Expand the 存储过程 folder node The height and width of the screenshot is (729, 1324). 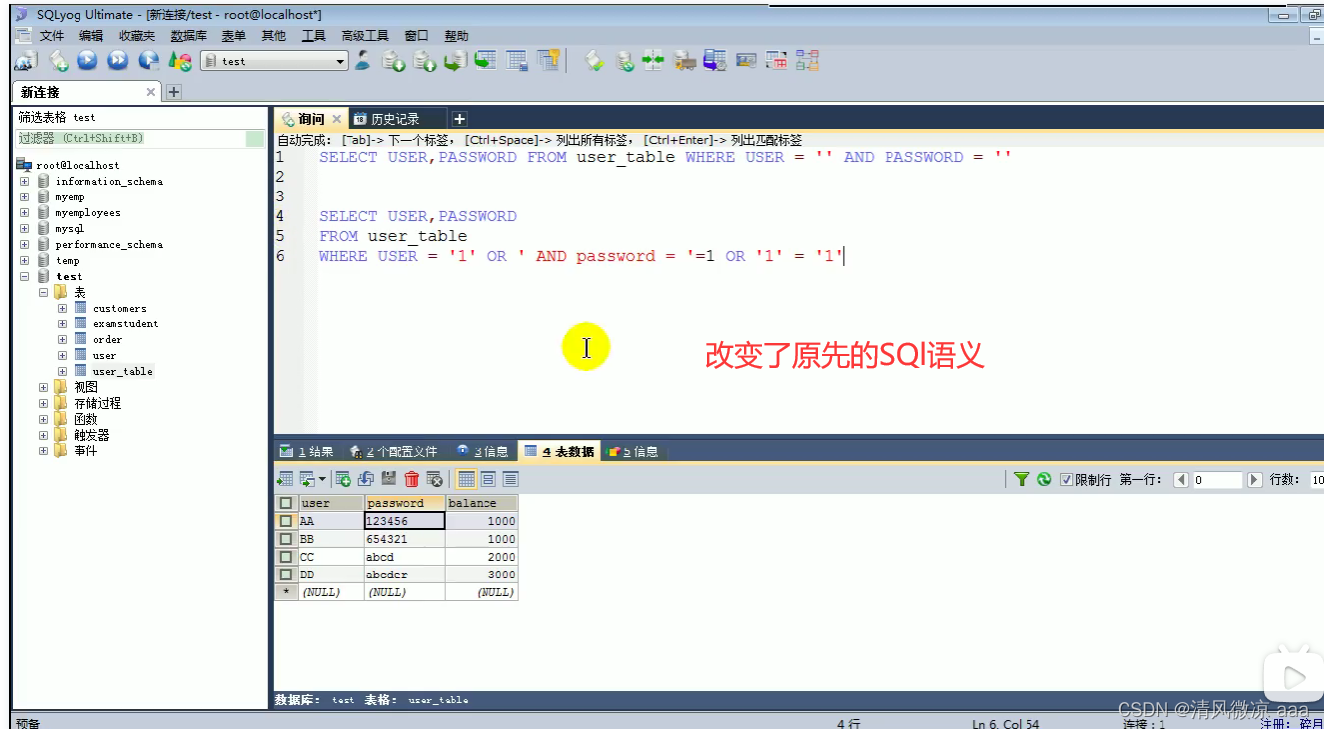click(x=43, y=403)
